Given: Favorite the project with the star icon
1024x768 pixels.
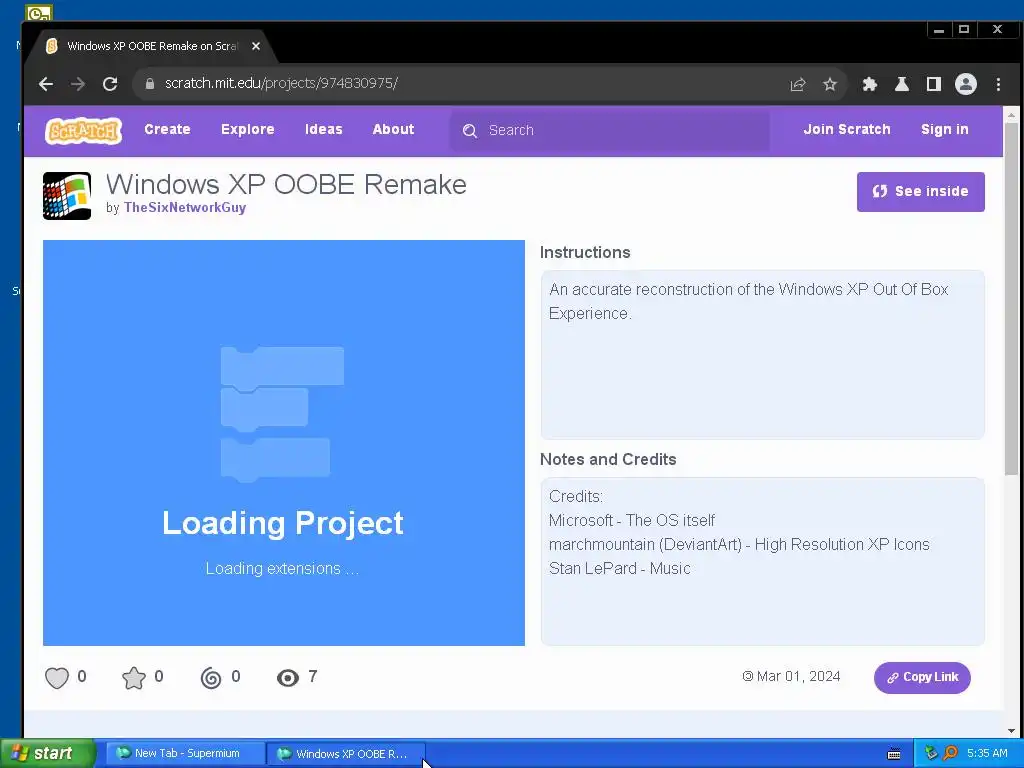Looking at the screenshot, I should tap(134, 678).
